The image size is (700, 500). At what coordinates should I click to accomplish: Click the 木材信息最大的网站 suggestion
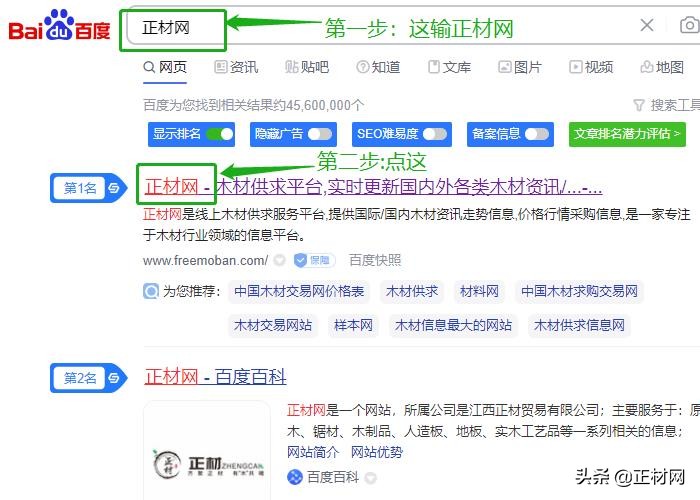click(x=453, y=325)
